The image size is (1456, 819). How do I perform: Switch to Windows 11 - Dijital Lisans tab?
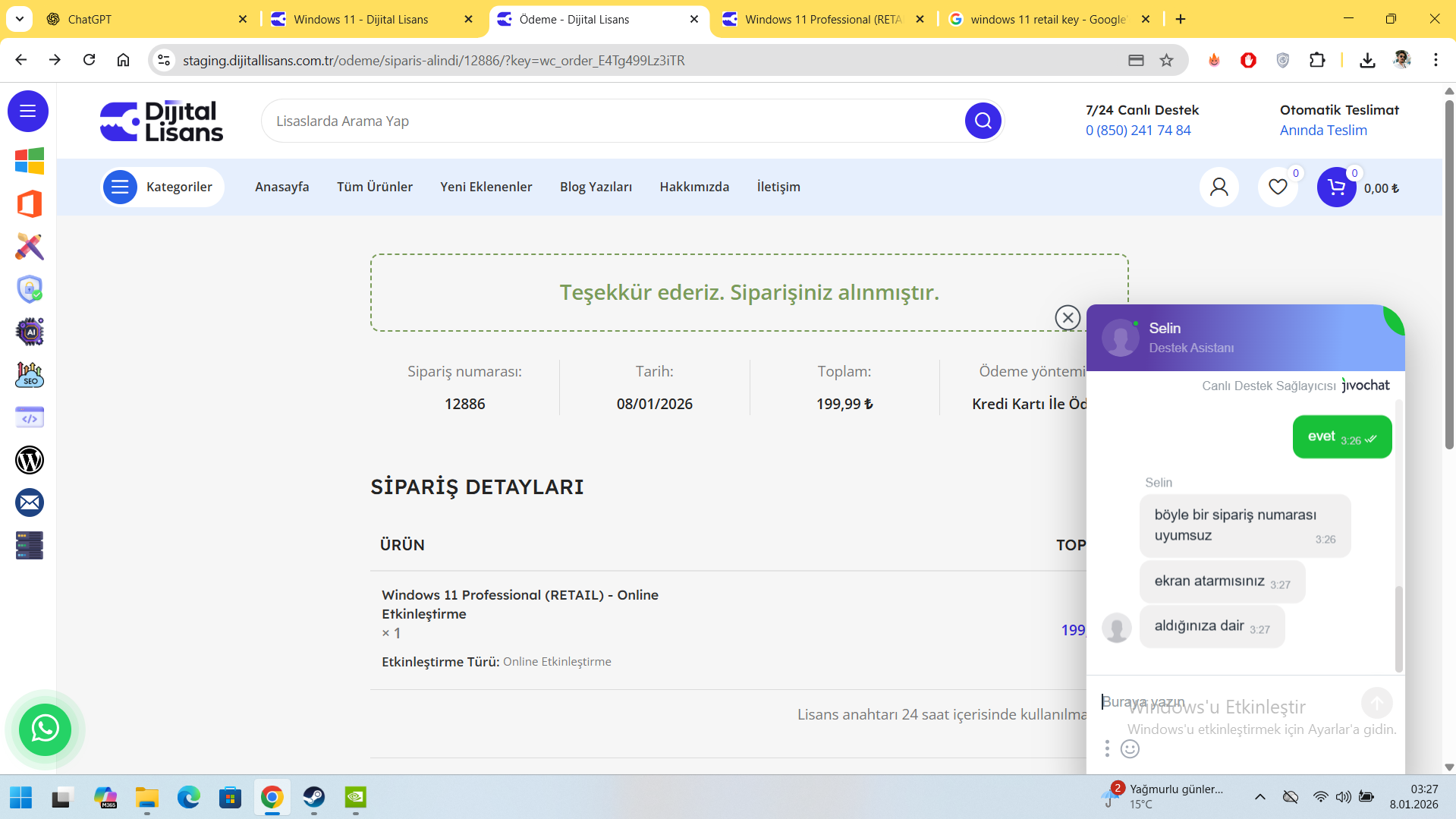[373, 19]
